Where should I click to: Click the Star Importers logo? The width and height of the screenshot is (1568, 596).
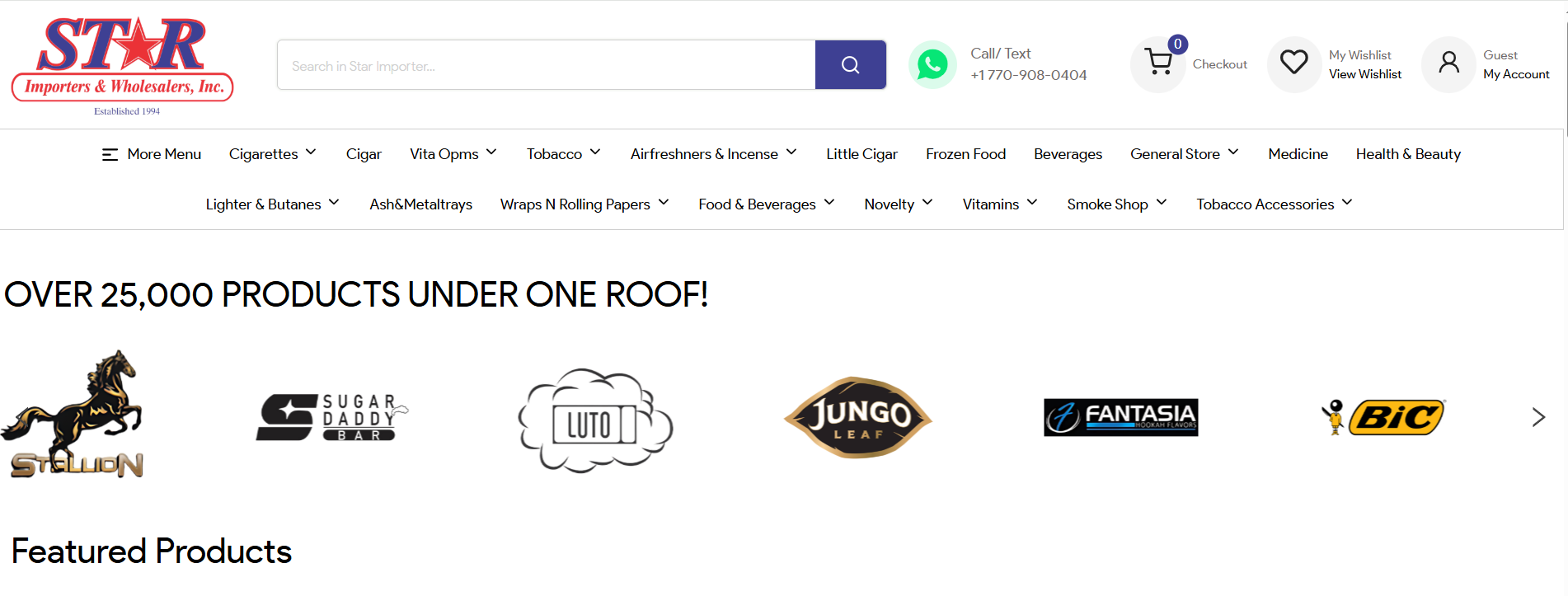coord(123,66)
